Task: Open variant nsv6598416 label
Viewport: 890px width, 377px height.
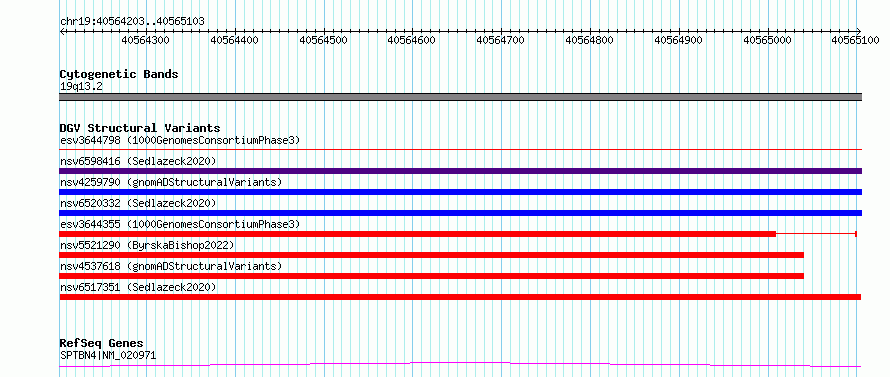Action: (138, 161)
